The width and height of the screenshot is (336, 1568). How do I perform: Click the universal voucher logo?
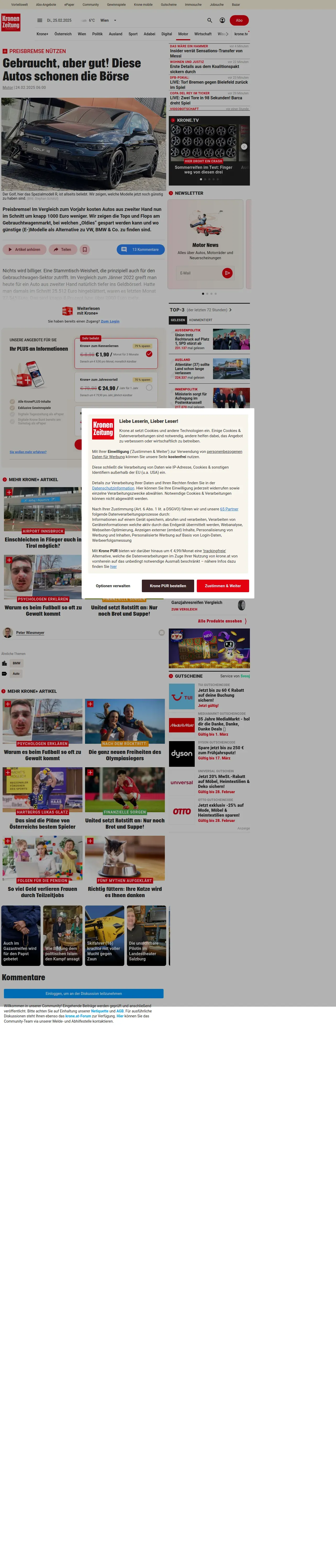182,782
